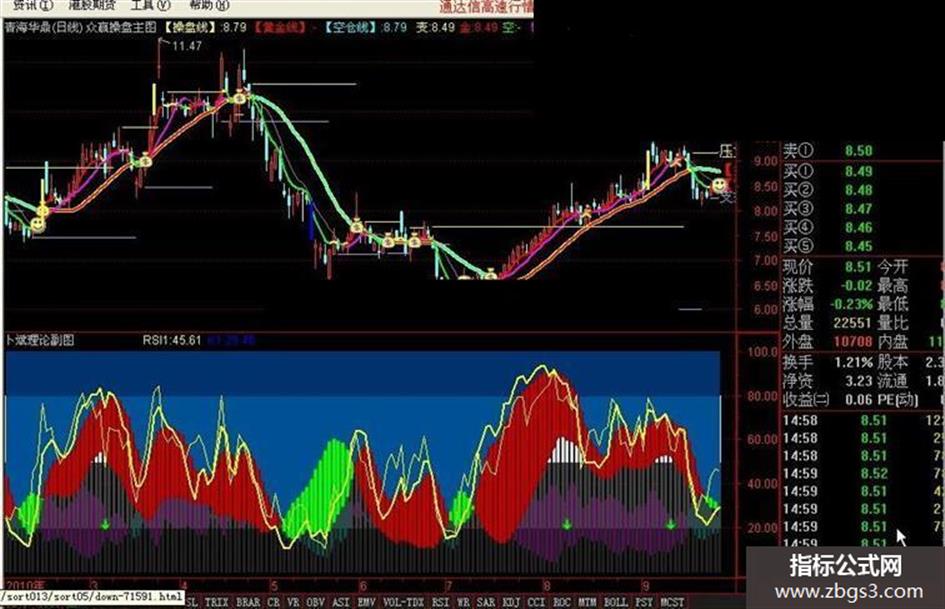The height and width of the screenshot is (609, 945).
Task: Select the BOLL indicator tab
Action: tap(615, 602)
